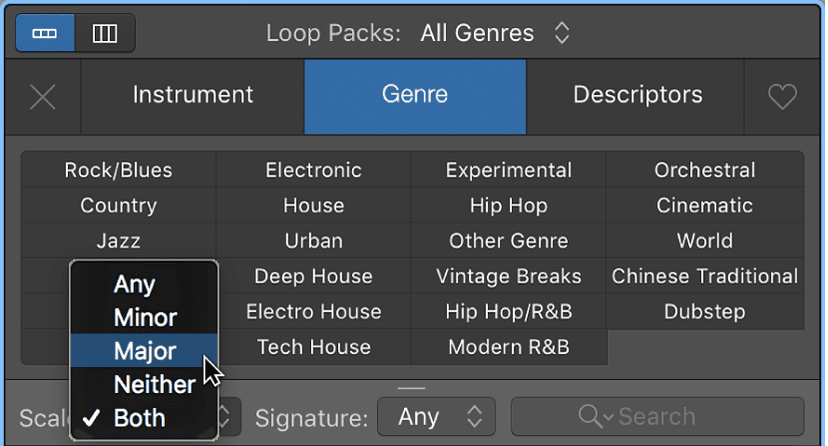The width and height of the screenshot is (828, 446).
Task: Select the Modern R&B genre
Action: pos(509,347)
